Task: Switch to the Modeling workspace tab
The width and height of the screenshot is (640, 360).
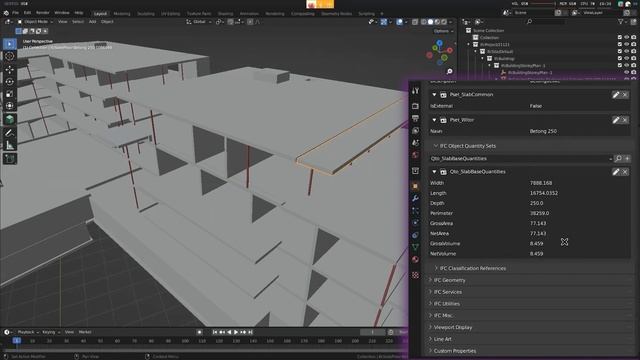Action: [x=122, y=13]
